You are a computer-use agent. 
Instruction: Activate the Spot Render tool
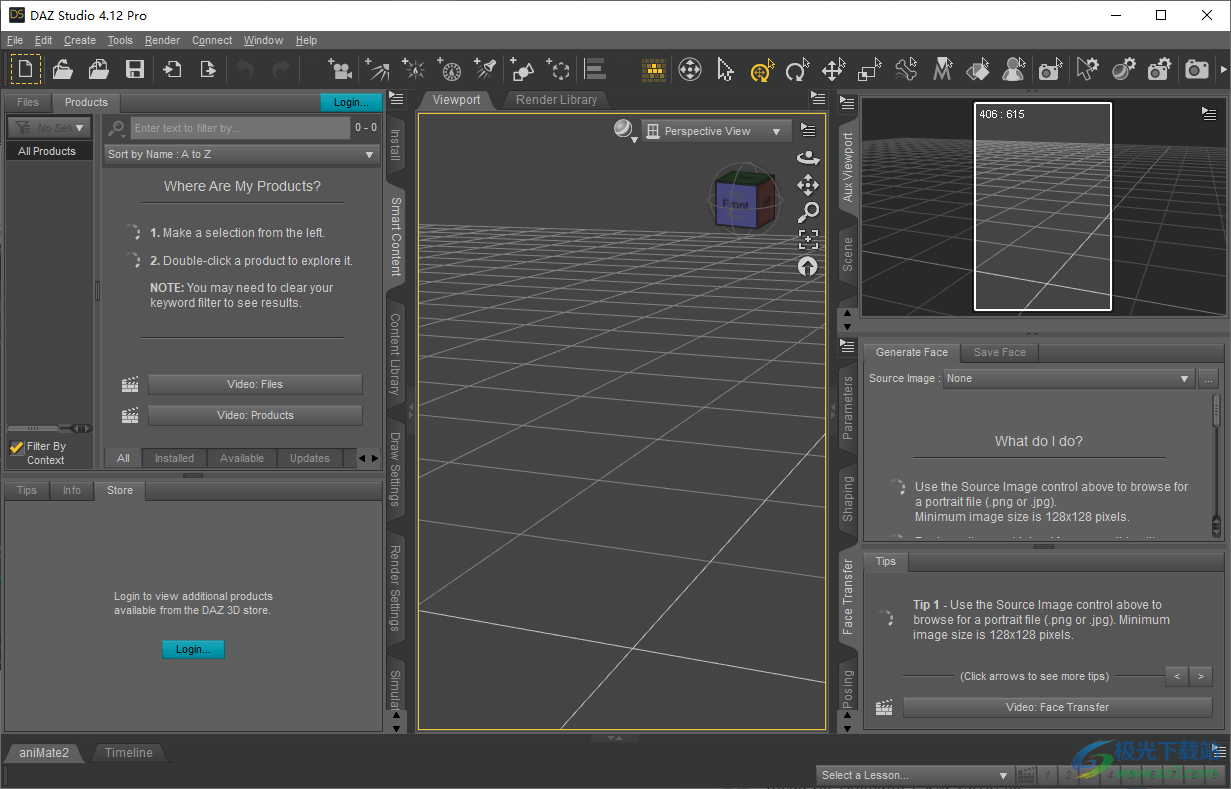[1048, 69]
